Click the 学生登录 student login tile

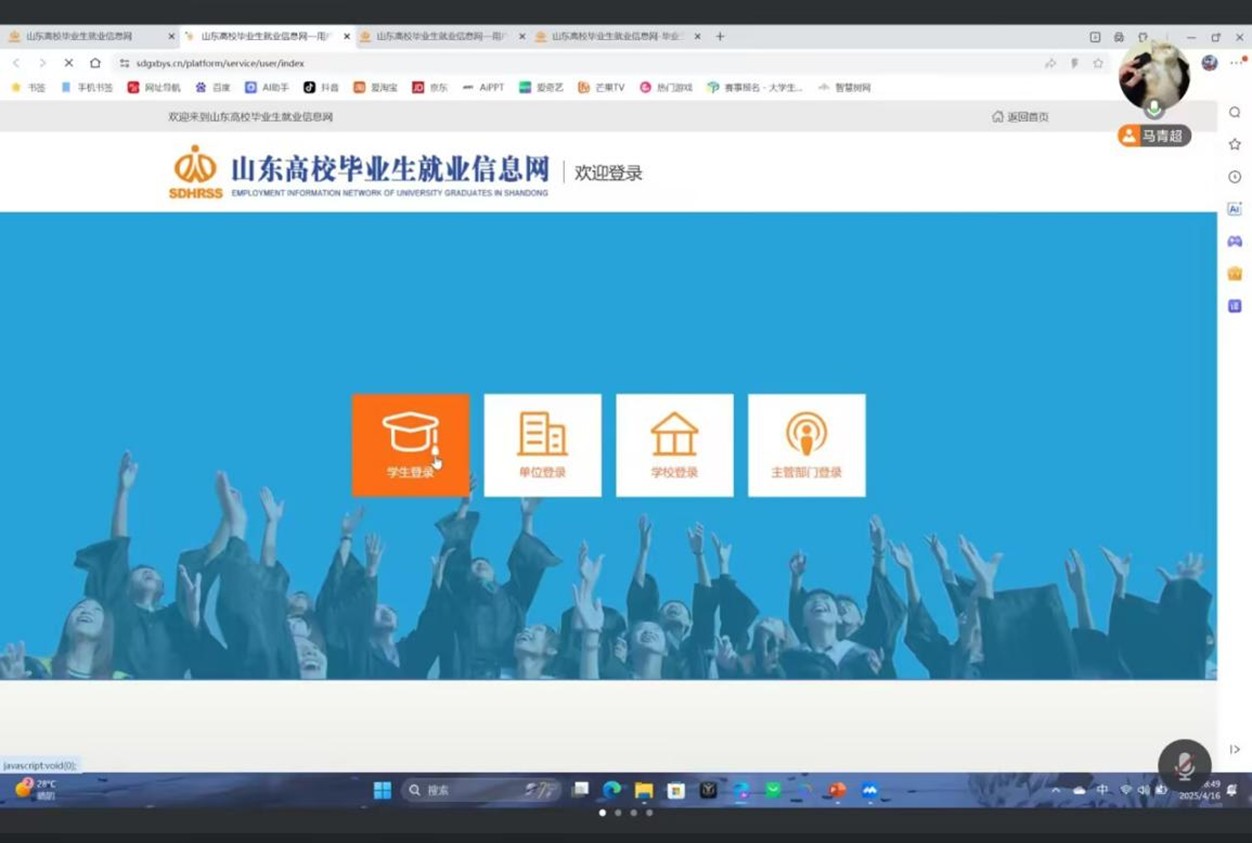pos(410,445)
